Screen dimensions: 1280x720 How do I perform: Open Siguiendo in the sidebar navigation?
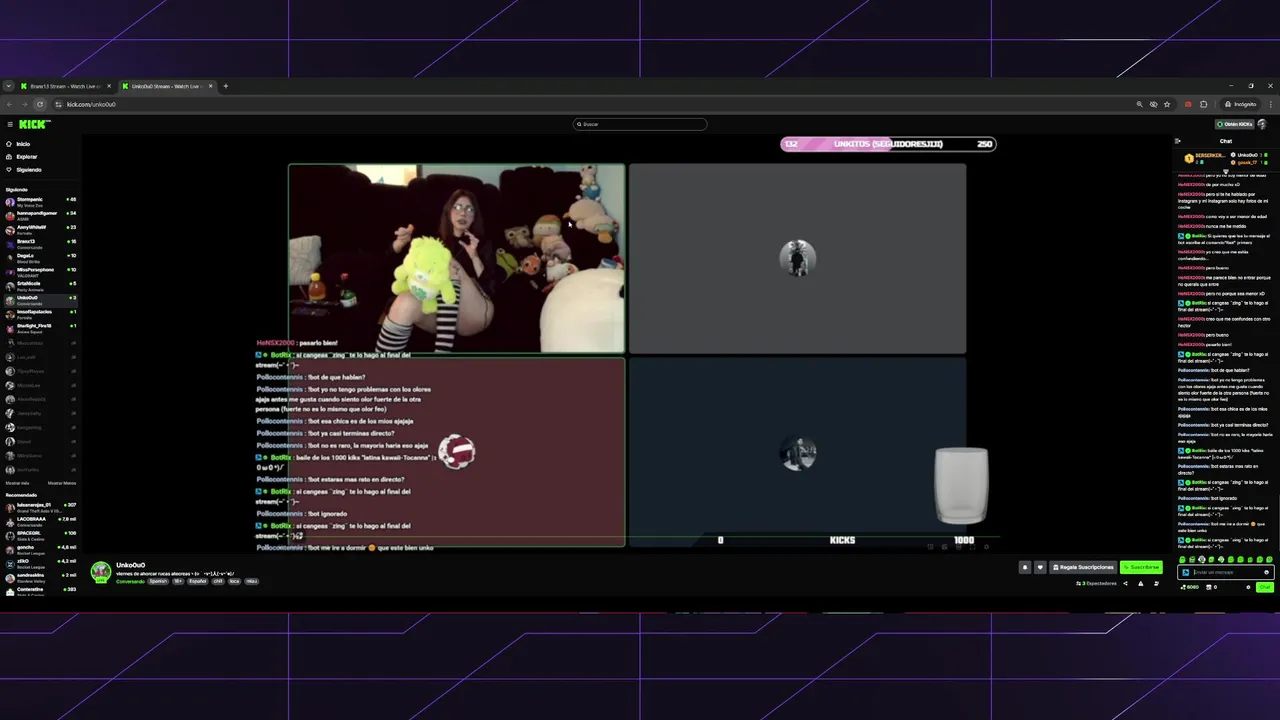pos(28,170)
